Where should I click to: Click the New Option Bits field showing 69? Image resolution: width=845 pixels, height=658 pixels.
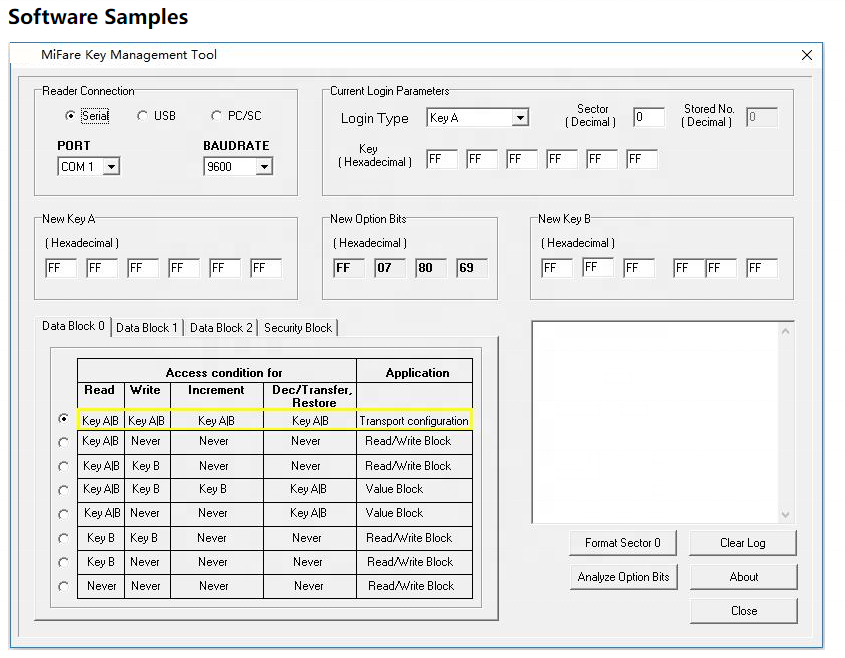472,268
